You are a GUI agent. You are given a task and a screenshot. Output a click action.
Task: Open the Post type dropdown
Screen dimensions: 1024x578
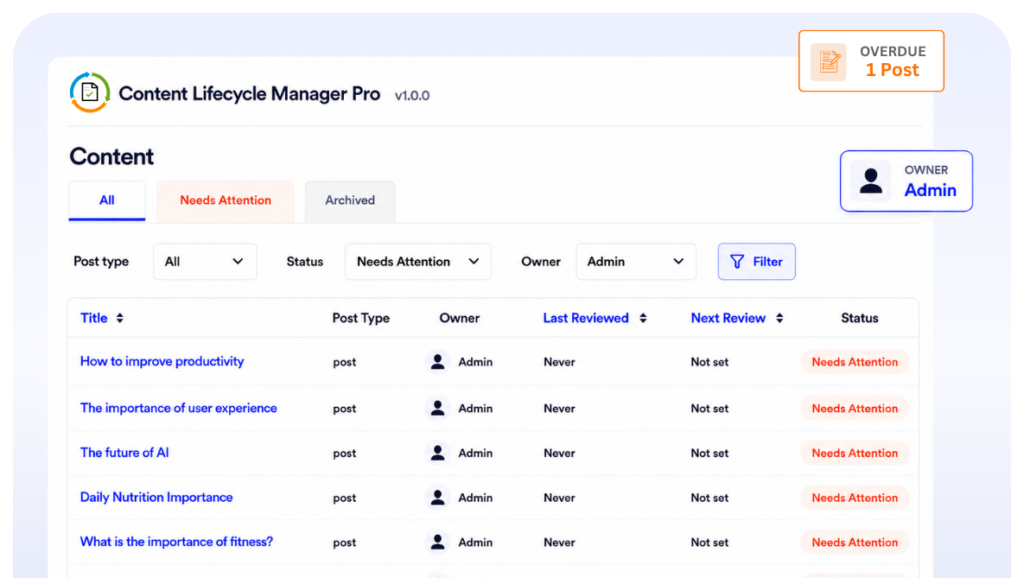coord(204,261)
